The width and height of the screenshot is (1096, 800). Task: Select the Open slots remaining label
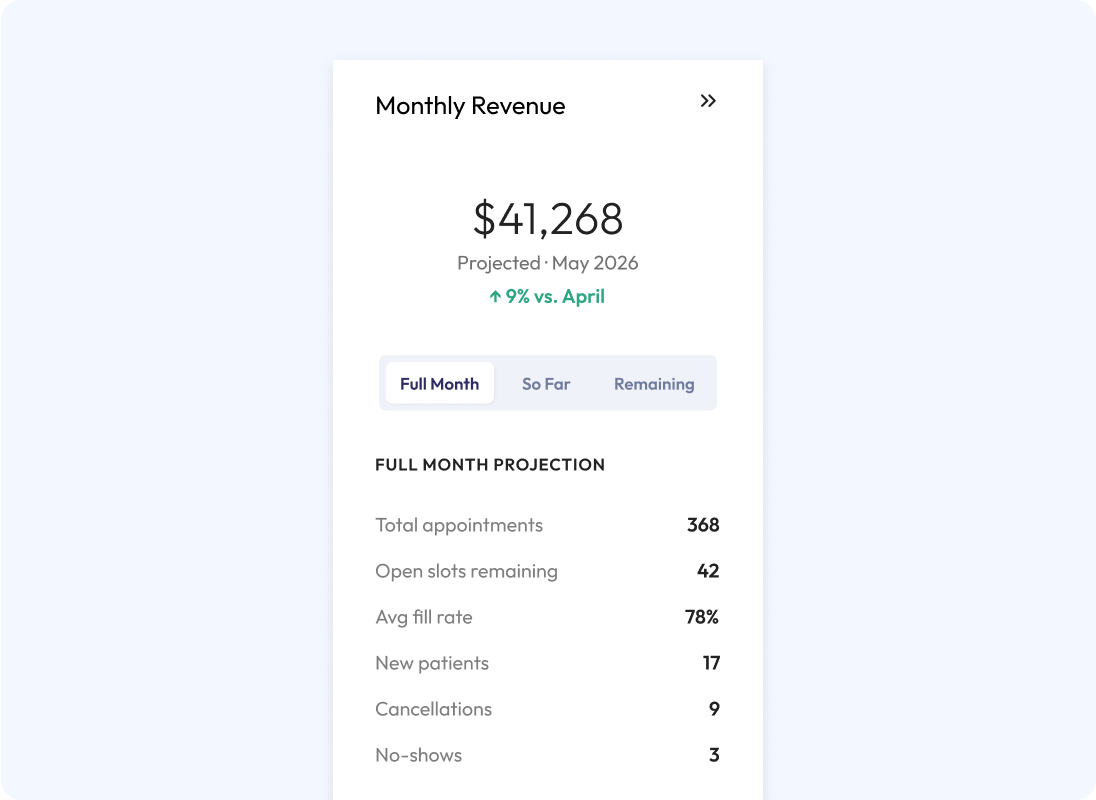coord(467,572)
